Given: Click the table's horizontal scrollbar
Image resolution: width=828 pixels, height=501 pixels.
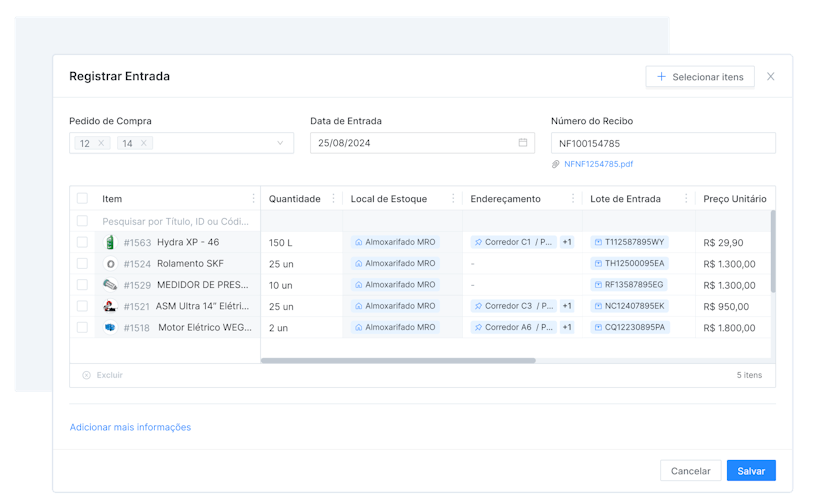Looking at the screenshot, I should (x=398, y=360).
